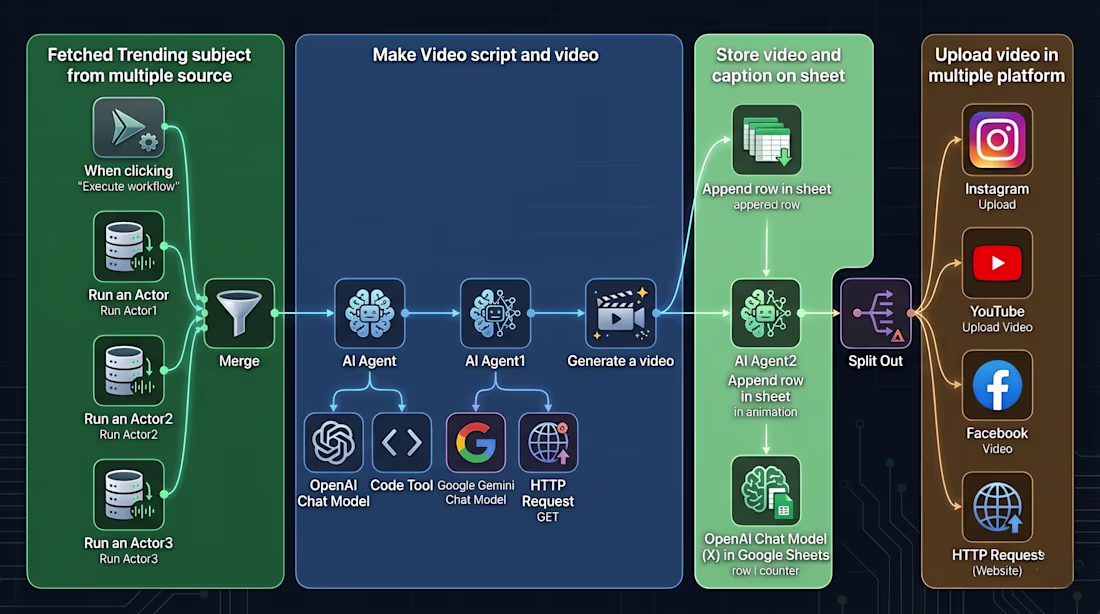Click the 'Store video and caption on sheet' heading
The image size is (1100, 614).
(778, 65)
